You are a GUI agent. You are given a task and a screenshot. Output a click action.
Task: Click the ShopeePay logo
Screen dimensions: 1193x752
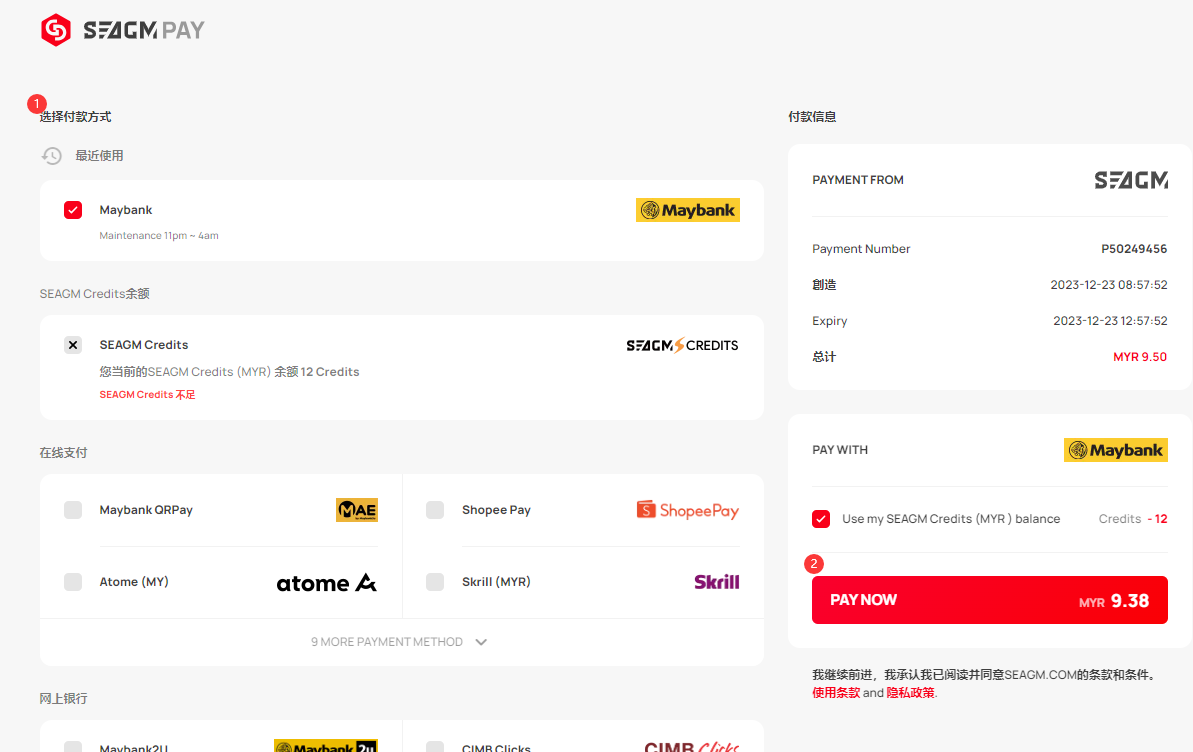[688, 510]
